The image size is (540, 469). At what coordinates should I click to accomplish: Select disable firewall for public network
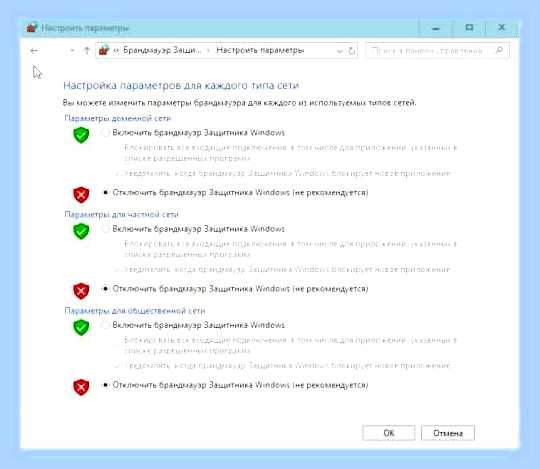click(x=105, y=385)
